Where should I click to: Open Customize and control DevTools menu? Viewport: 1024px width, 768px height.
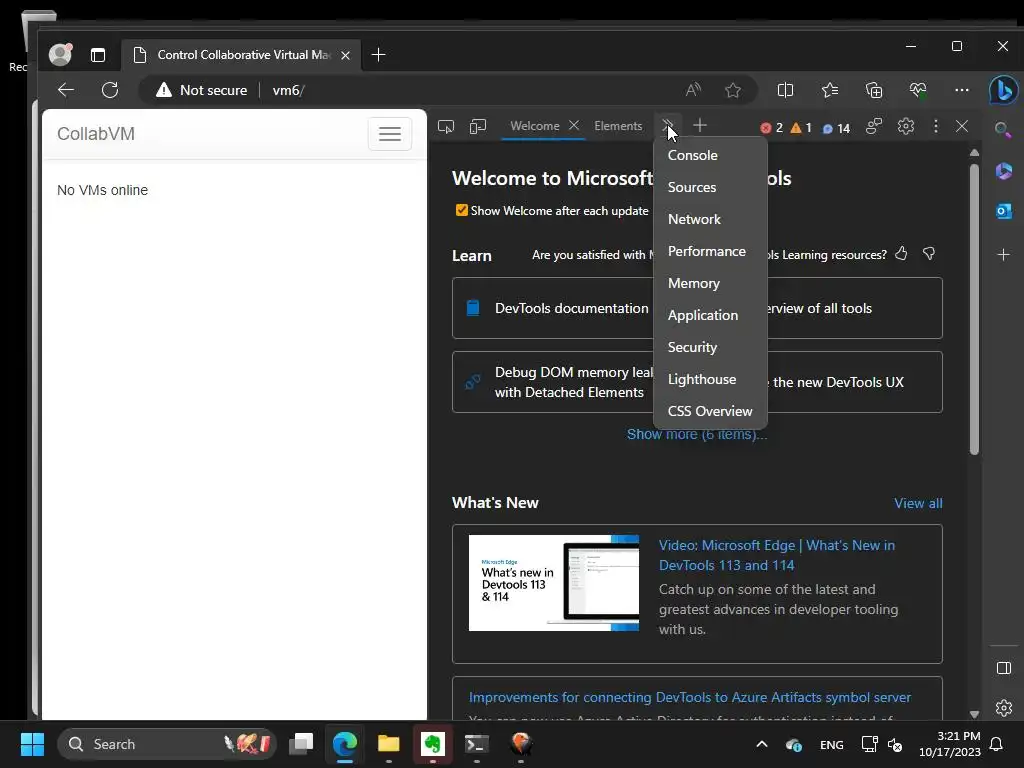click(936, 126)
